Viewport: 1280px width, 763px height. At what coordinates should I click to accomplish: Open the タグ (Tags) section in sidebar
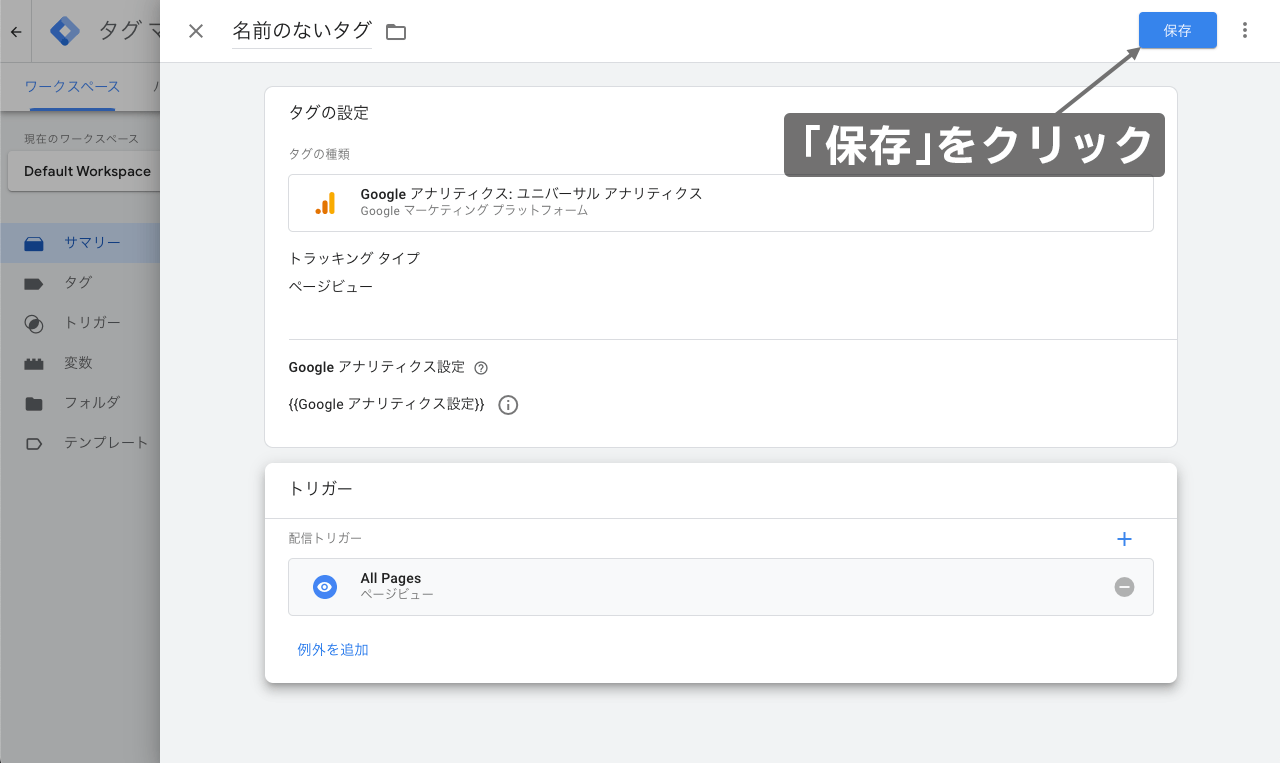point(36,282)
